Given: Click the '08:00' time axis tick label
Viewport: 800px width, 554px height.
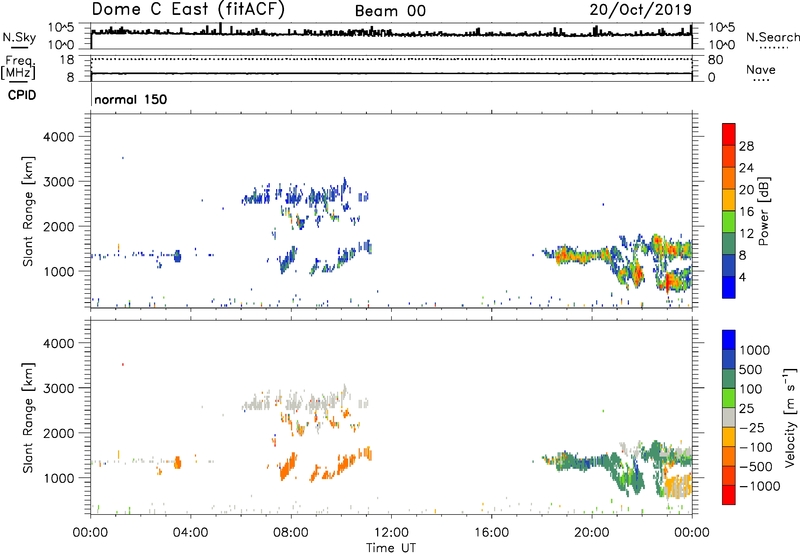Looking at the screenshot, I should pos(291,533).
